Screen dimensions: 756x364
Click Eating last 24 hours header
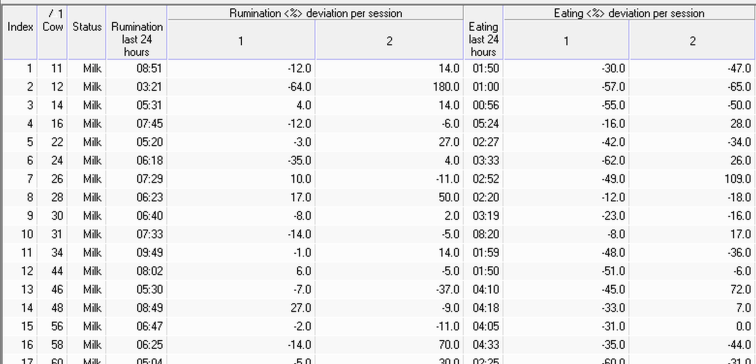[x=483, y=32]
